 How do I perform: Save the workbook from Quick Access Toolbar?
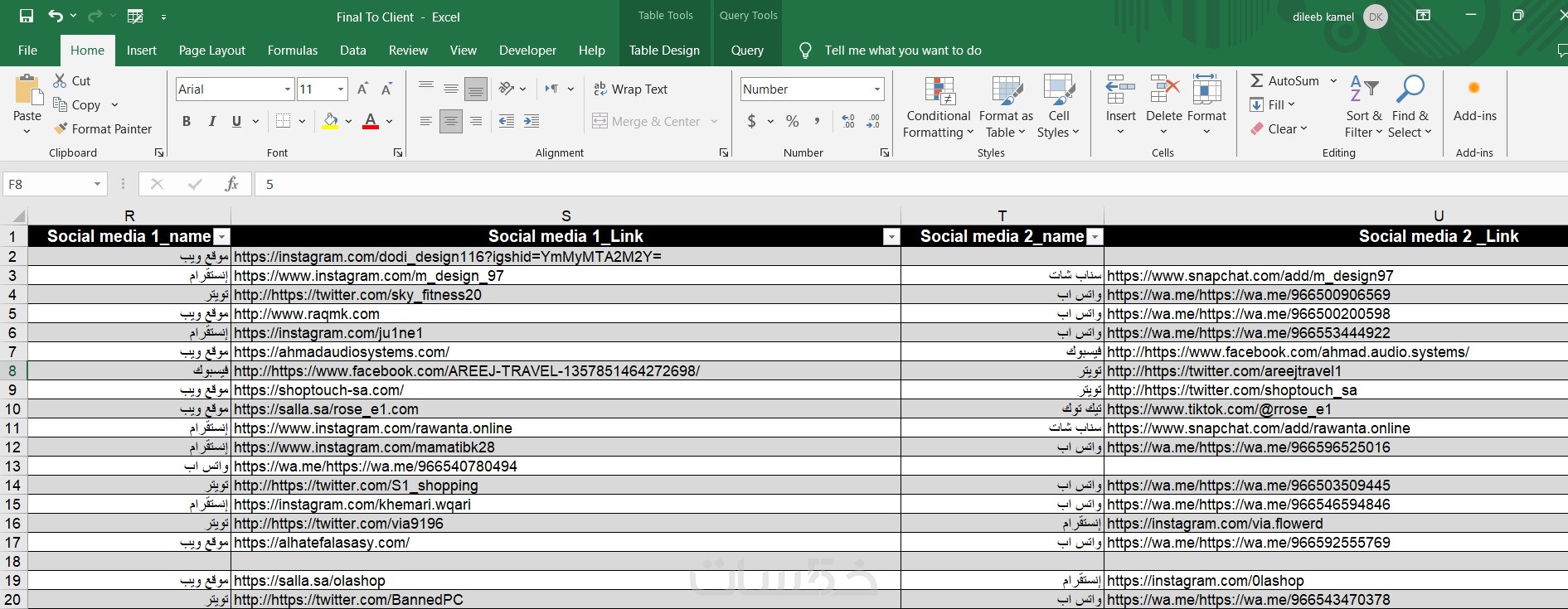(27, 17)
